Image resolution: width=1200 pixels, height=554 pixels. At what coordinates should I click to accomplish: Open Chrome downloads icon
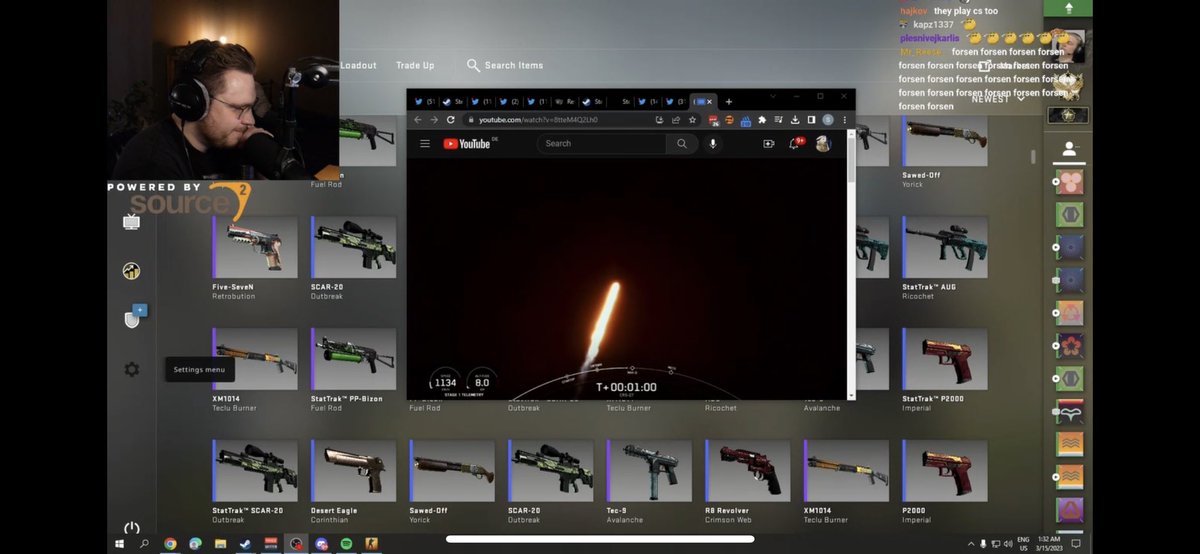794,120
